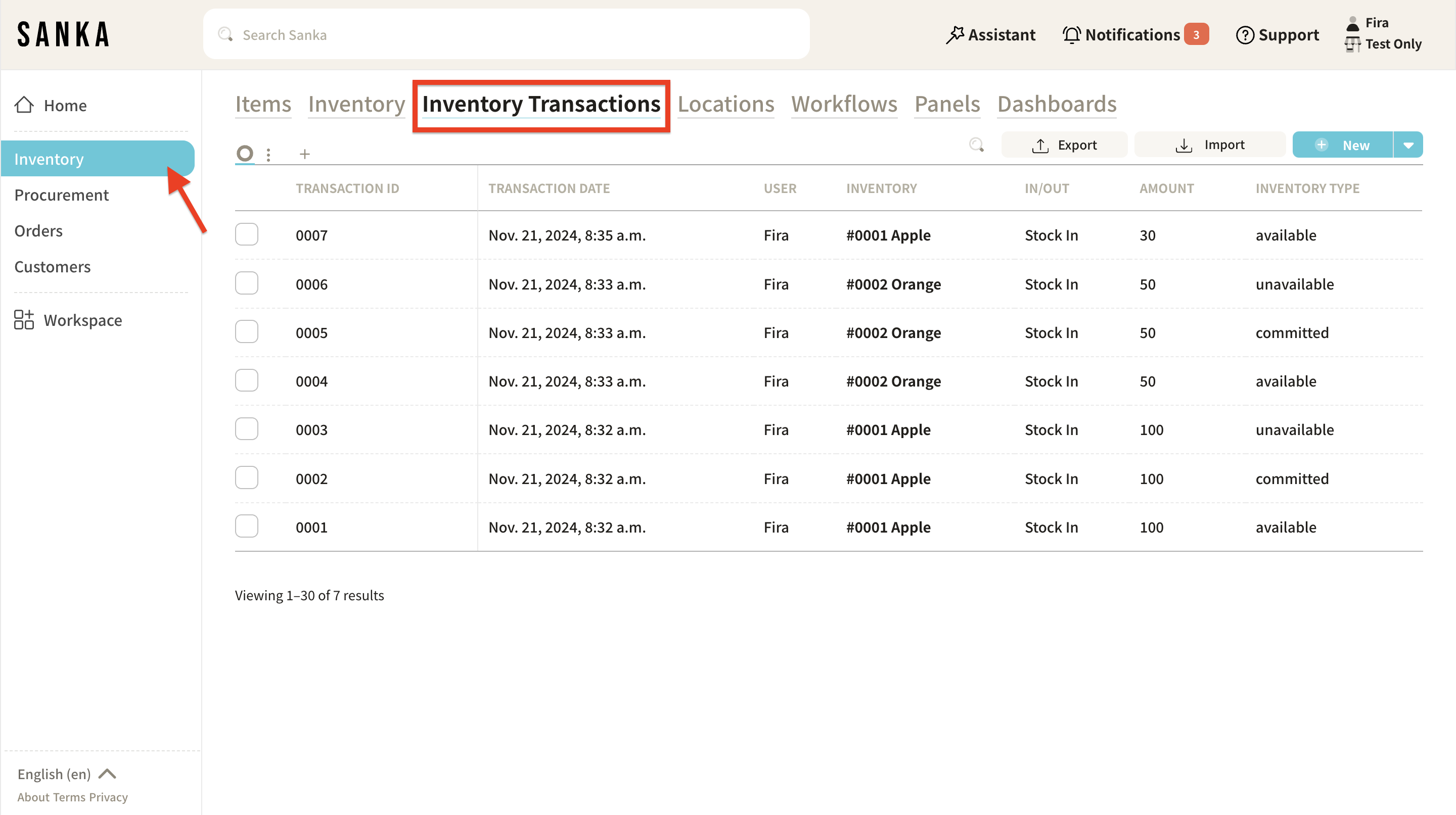Image resolution: width=1456 pixels, height=815 pixels.
Task: Open the Fira Test Only account menu
Action: (x=1384, y=34)
